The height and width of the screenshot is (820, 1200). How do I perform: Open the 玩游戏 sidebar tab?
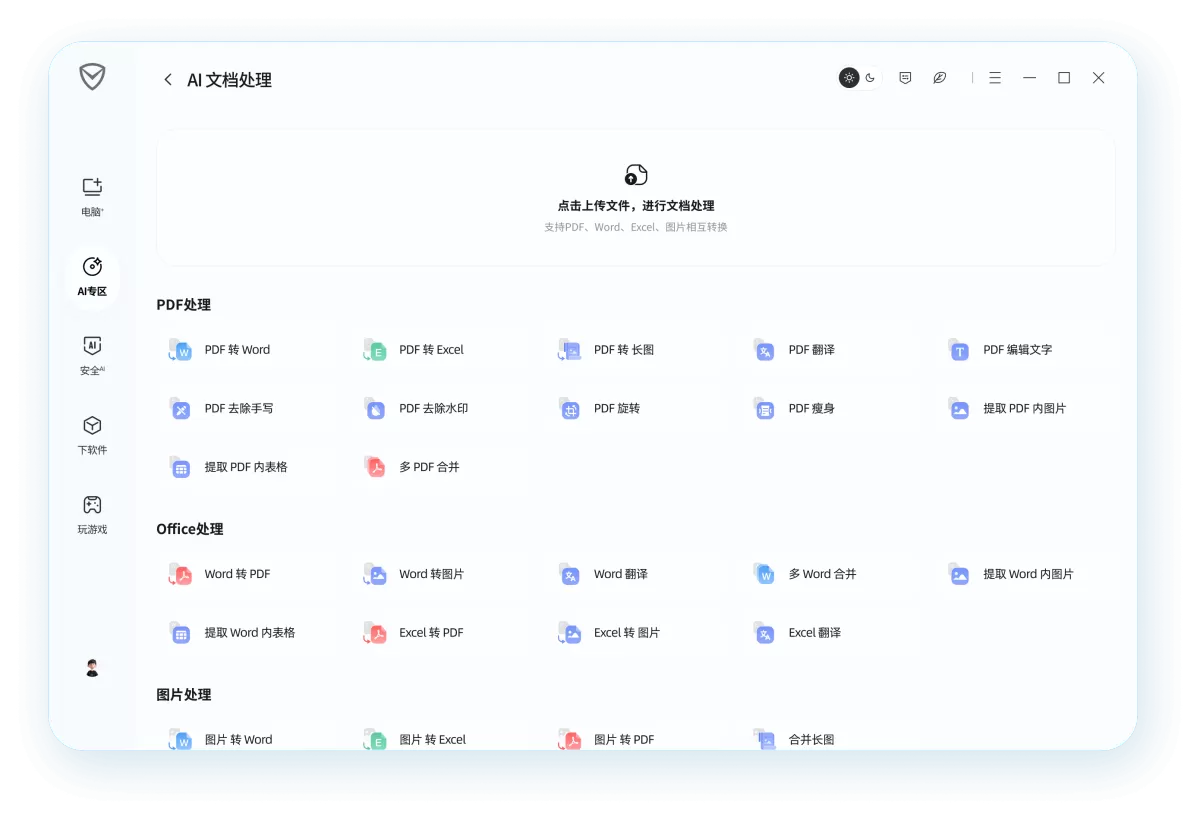pos(92,514)
